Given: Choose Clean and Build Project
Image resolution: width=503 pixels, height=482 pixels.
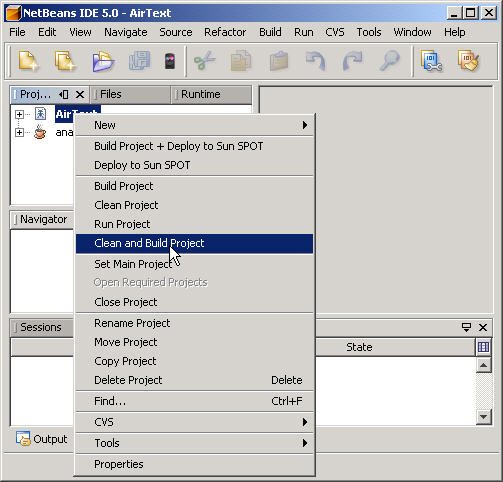Looking at the screenshot, I should tap(195, 244).
